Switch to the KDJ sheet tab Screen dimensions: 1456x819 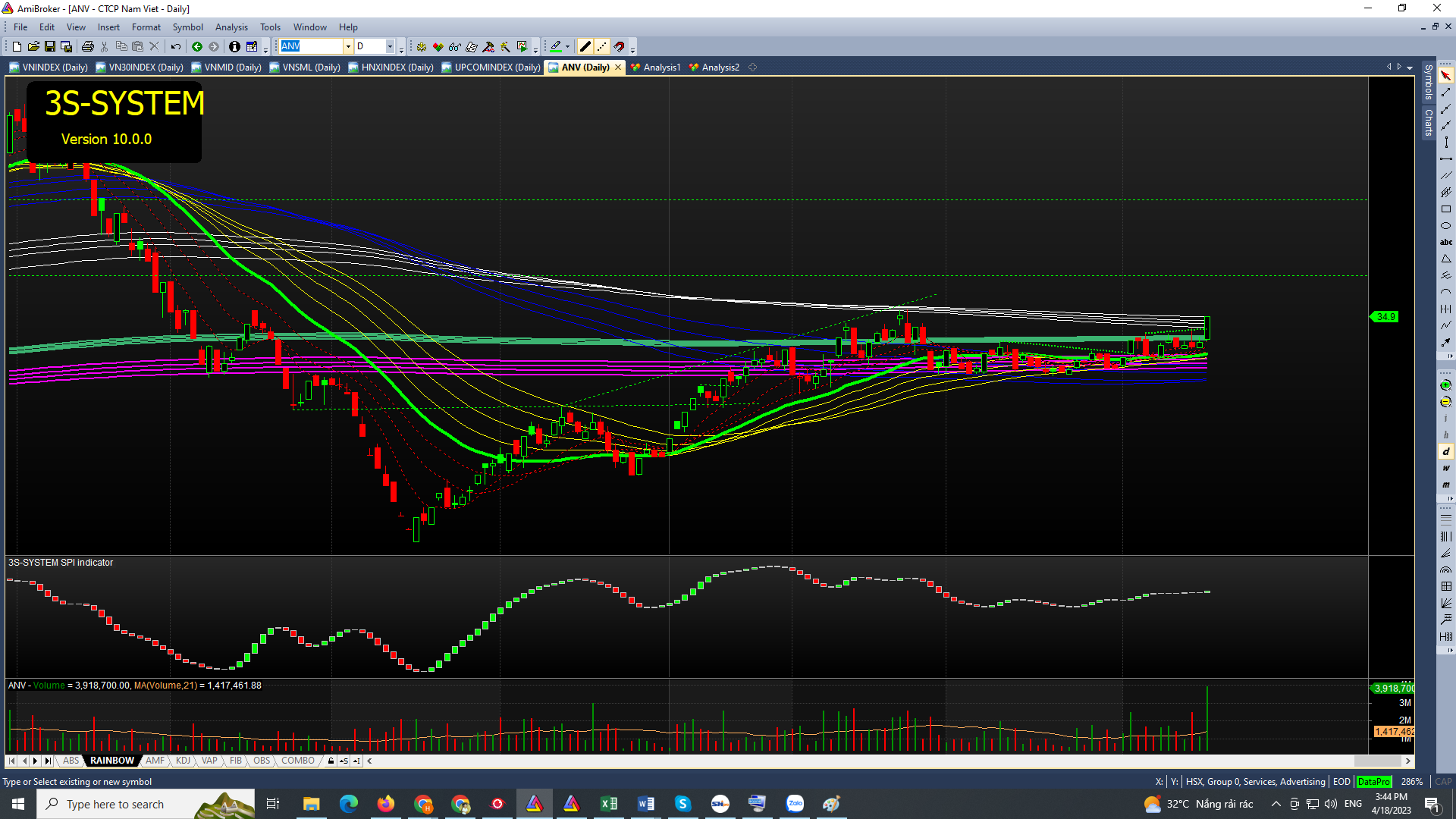click(183, 761)
